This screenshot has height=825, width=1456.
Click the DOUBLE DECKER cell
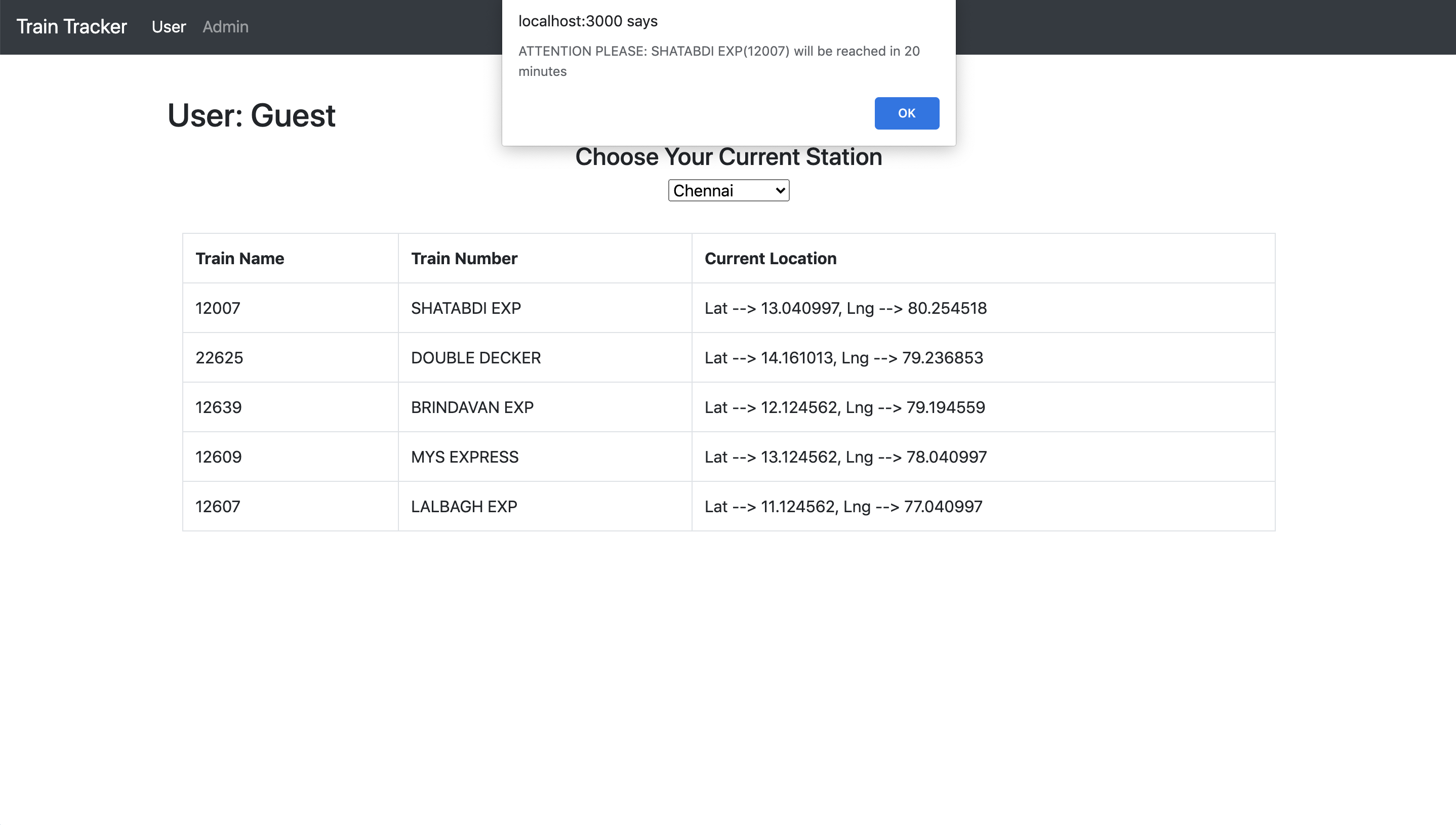coord(475,357)
